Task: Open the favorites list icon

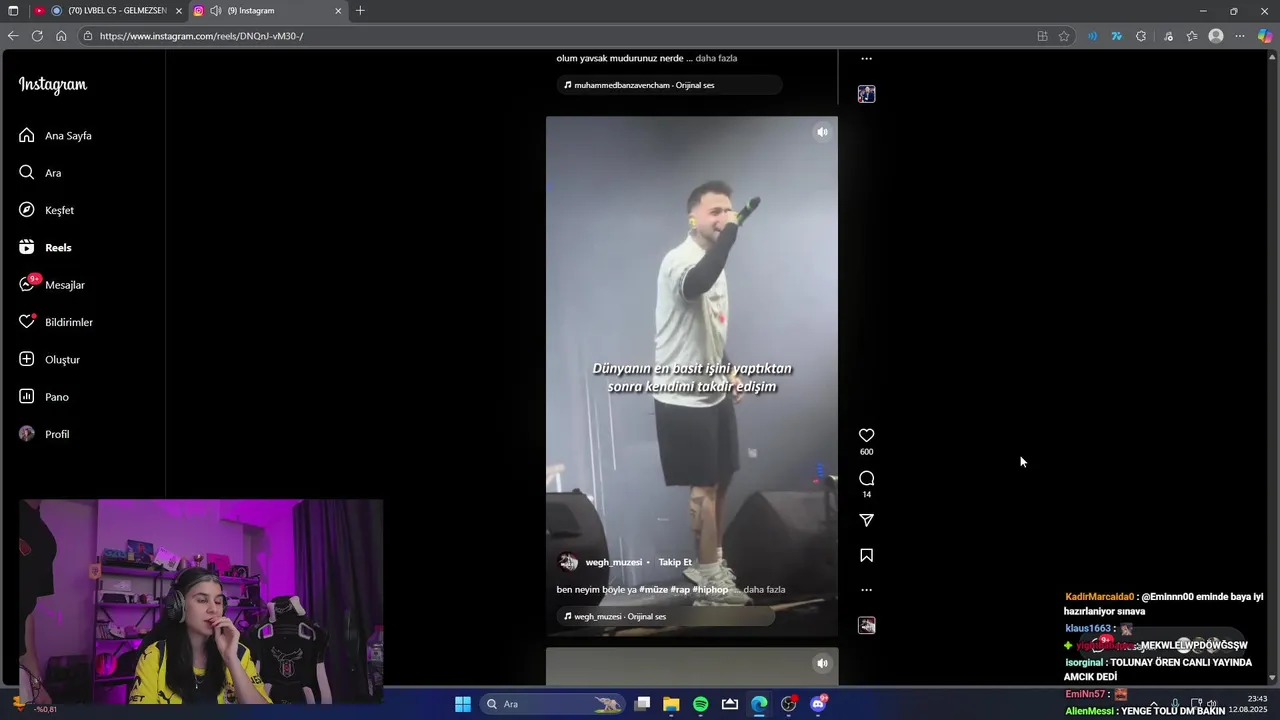Action: pos(1192,36)
